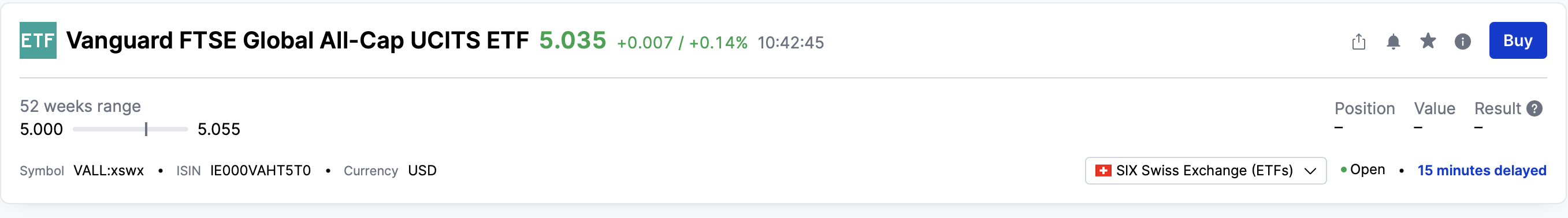Set a price alert with the bell icon

[1393, 42]
